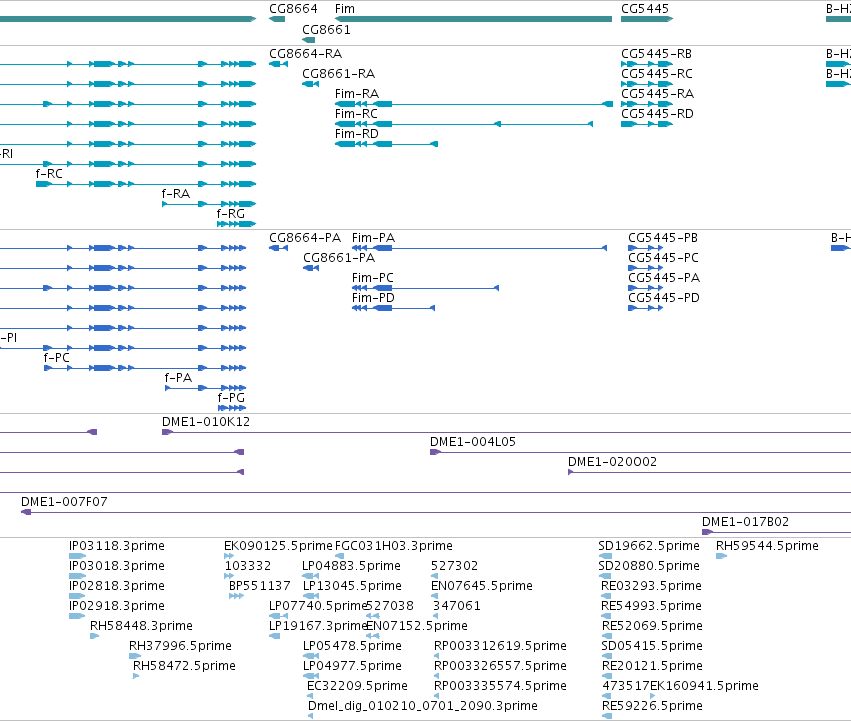This screenshot has height=721, width=851.
Task: Select the 103332 feature label
Action: (x=248, y=566)
